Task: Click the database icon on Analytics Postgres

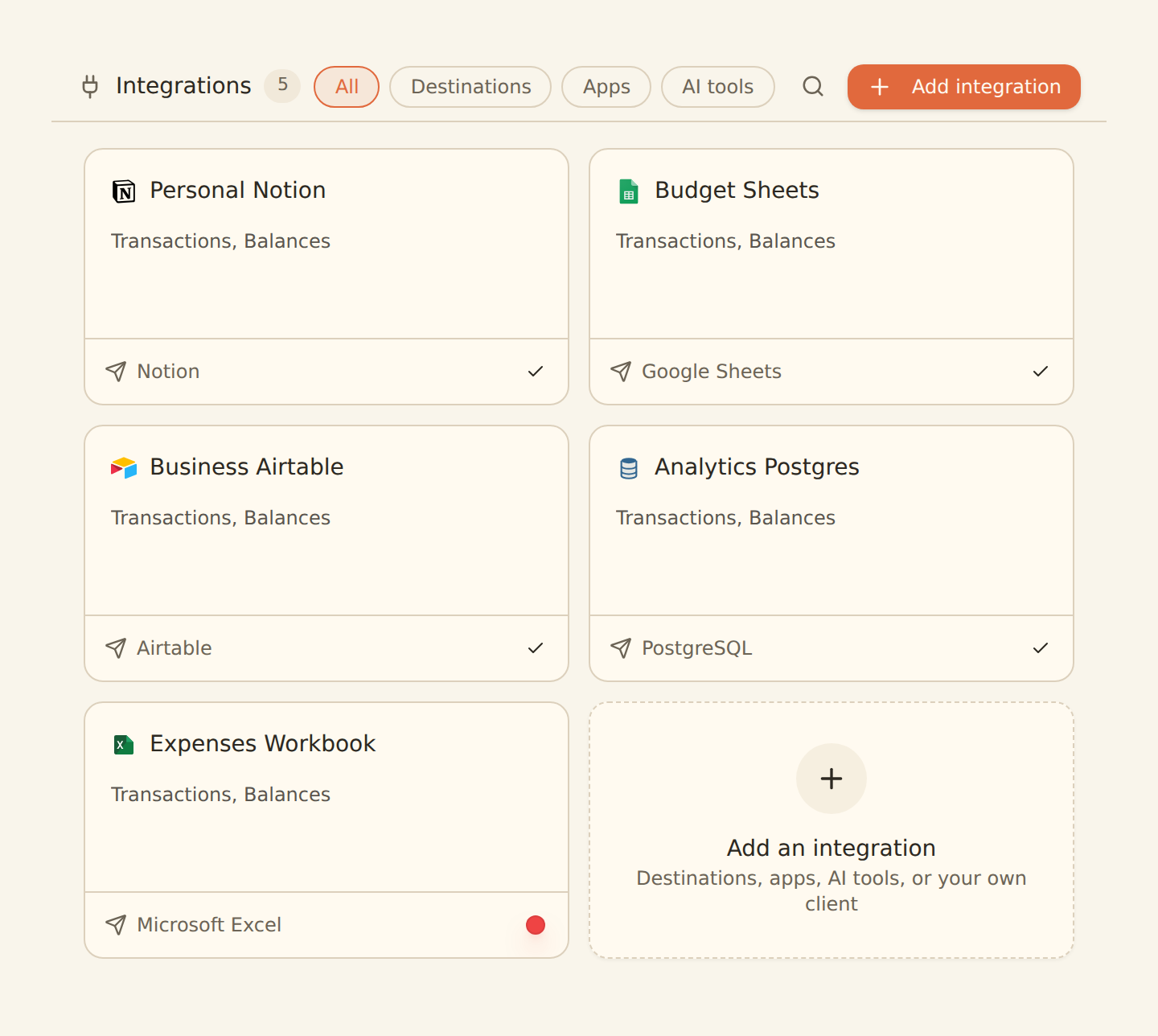Action: coord(629,468)
